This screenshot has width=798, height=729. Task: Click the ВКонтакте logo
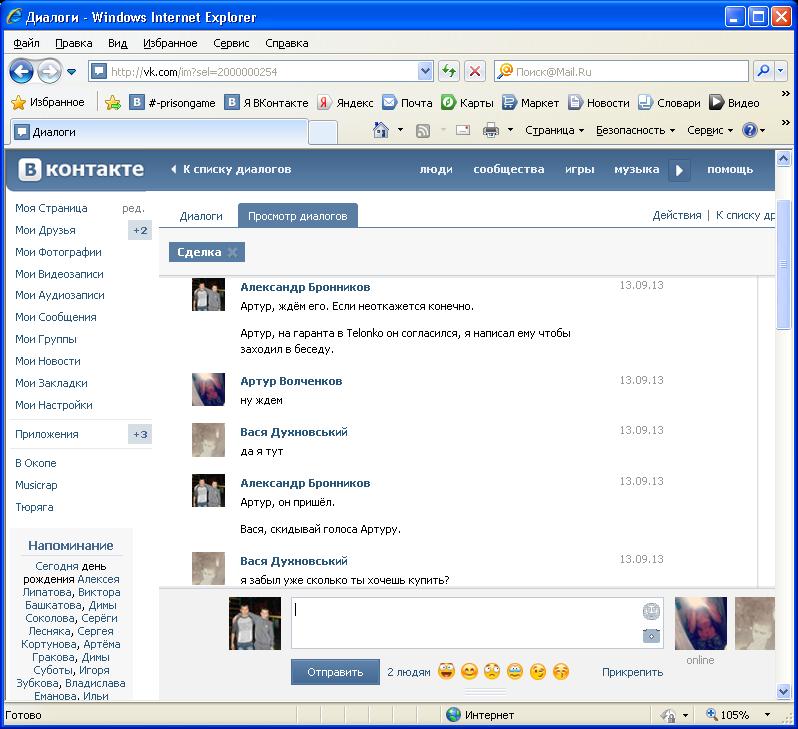81,169
